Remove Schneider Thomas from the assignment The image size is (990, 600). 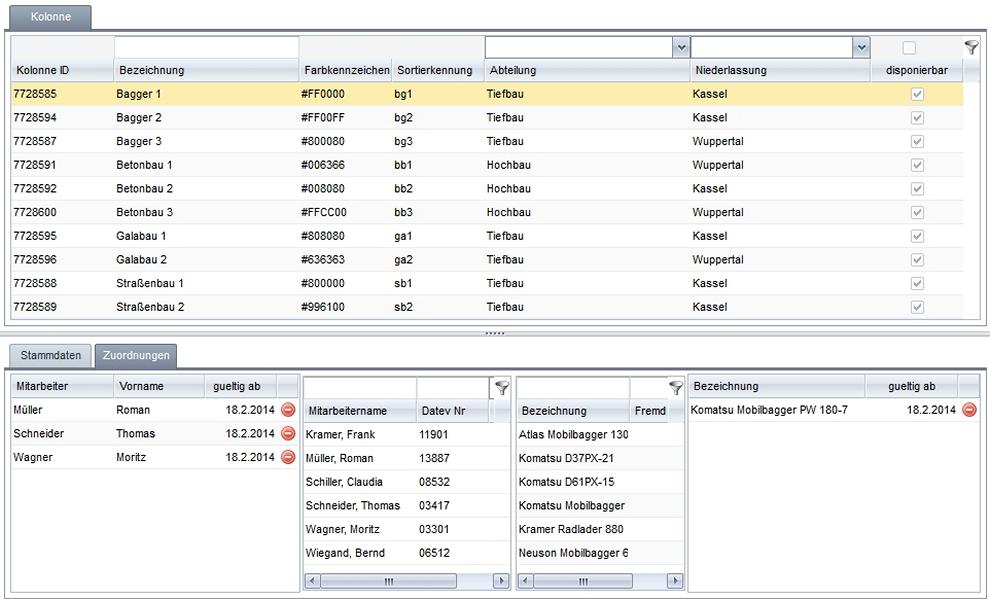[x=287, y=433]
